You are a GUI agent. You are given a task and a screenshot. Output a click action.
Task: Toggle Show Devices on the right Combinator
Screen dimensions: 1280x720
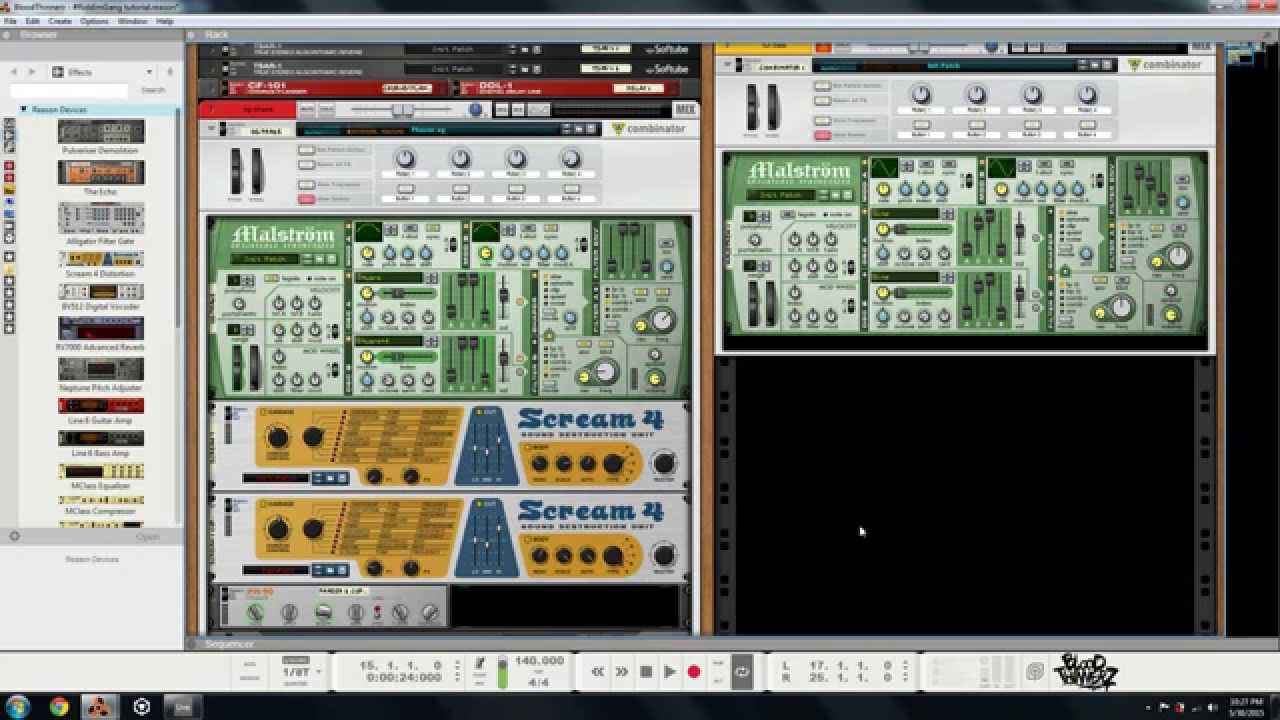point(823,135)
